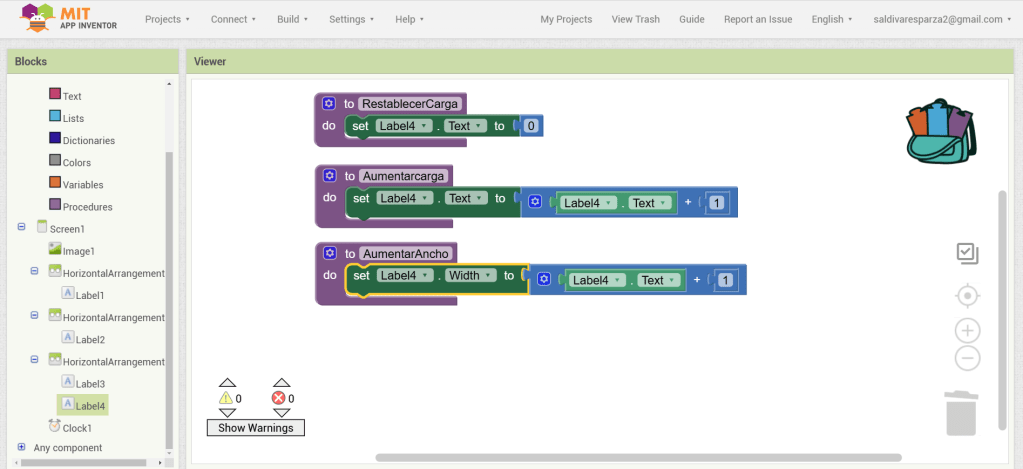Select the Clock1 component in the tree
Viewport: 1023px width, 469px height.
click(76, 427)
